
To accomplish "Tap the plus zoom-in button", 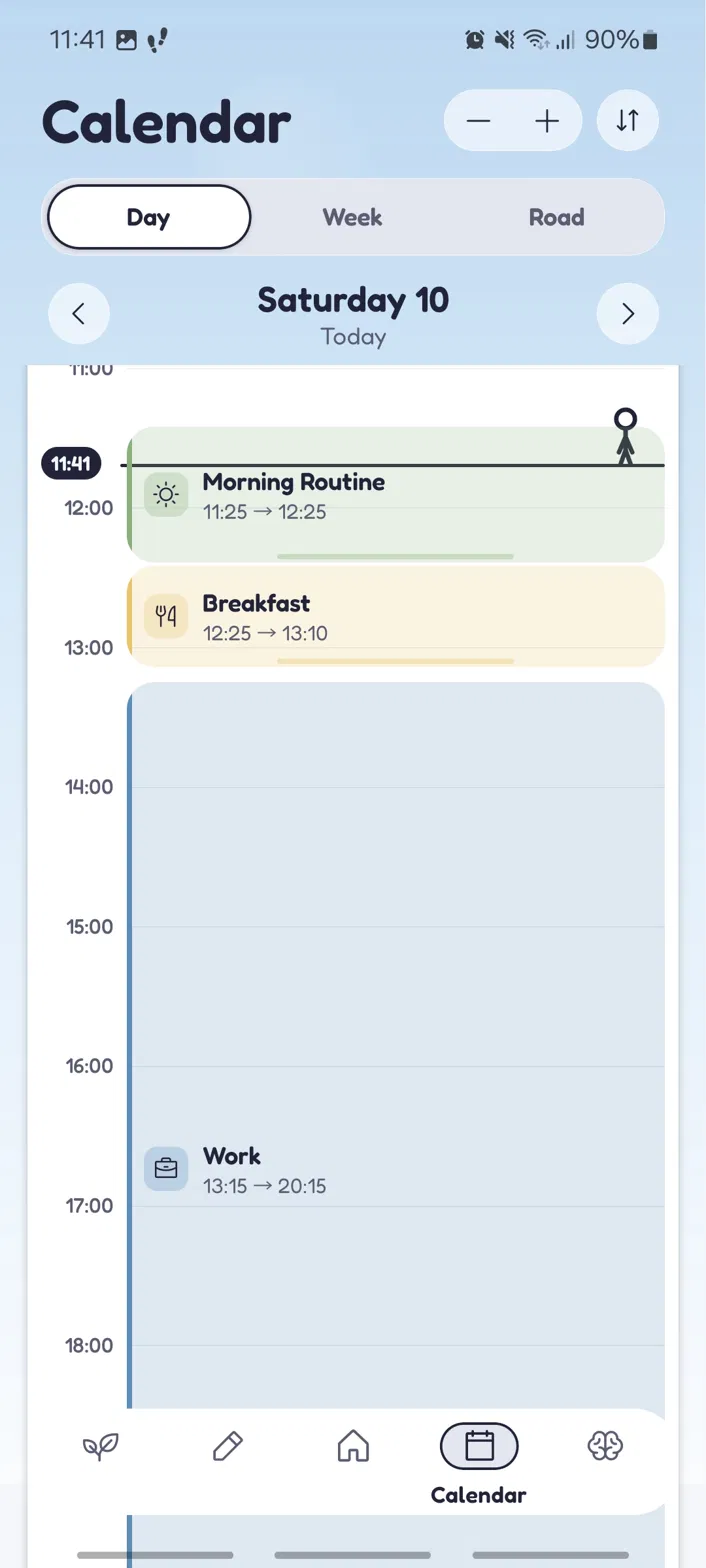I will pos(546,121).
